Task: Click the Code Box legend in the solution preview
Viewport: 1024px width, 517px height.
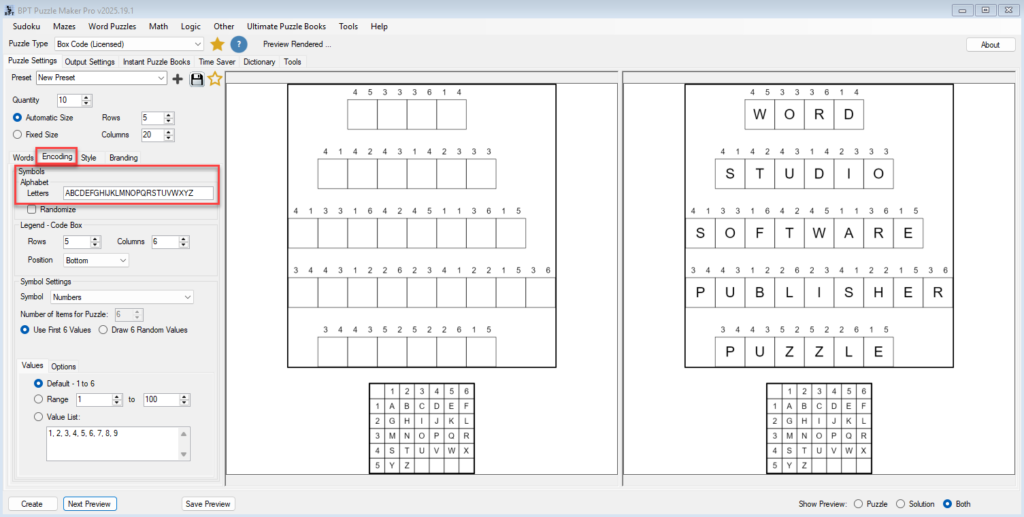Action: coord(819,428)
